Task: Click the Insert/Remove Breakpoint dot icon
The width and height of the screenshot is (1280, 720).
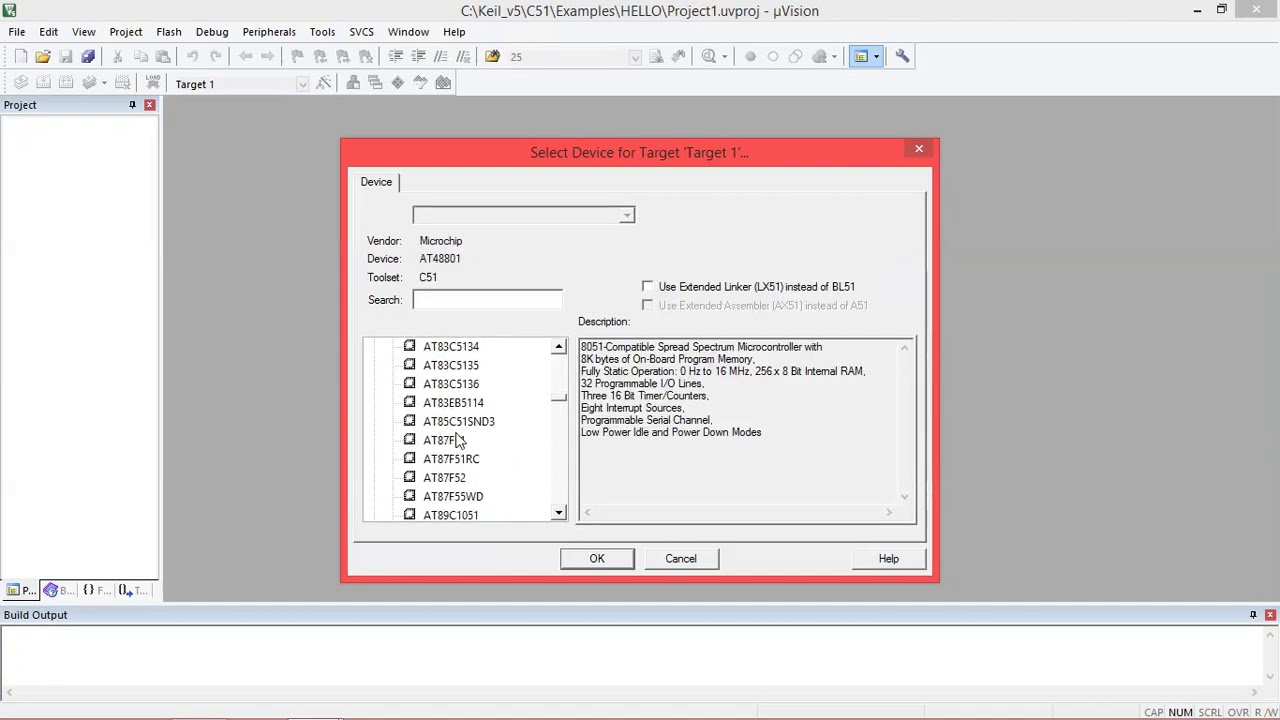Action: point(750,57)
